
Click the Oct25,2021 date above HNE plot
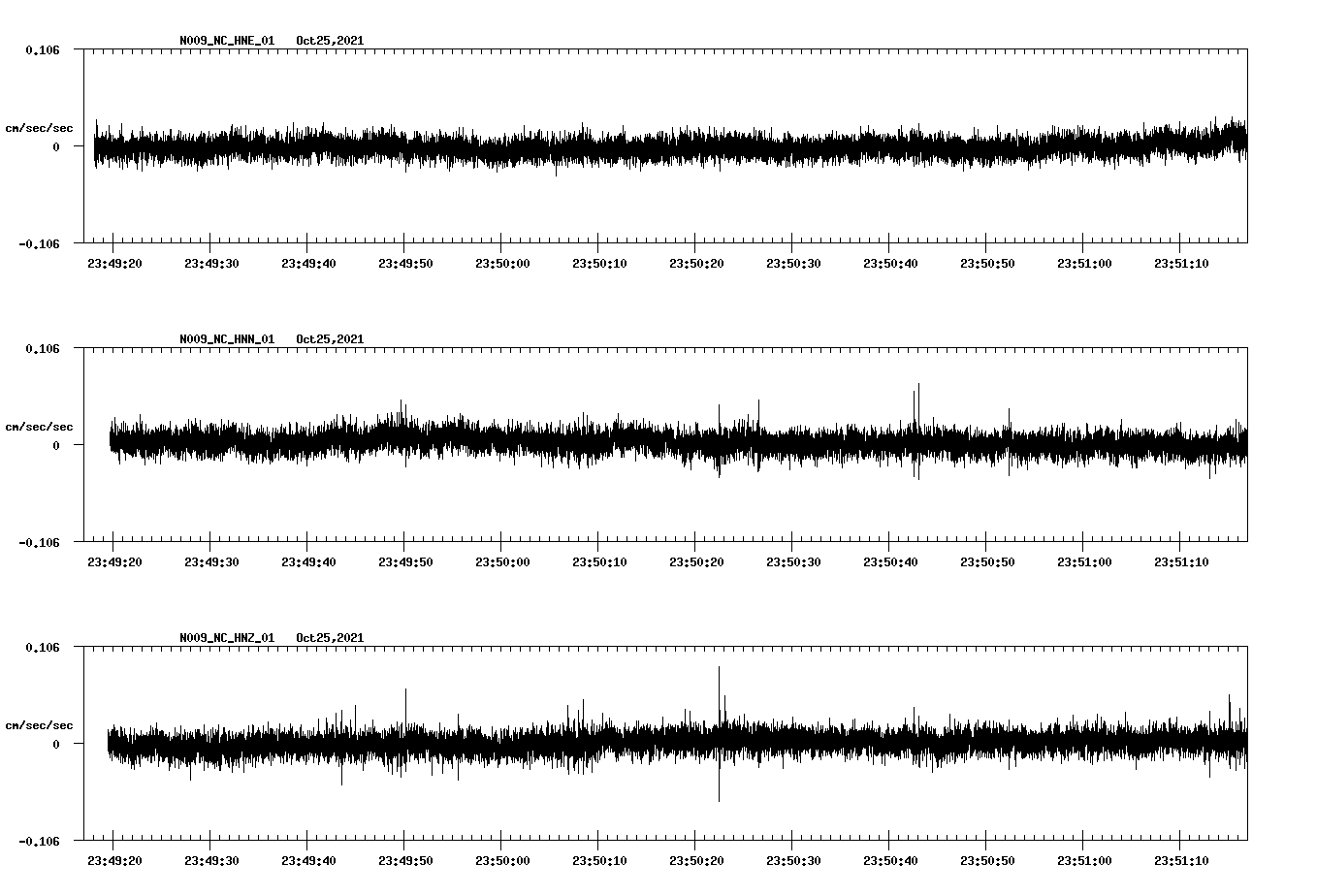pyautogui.click(x=330, y=41)
